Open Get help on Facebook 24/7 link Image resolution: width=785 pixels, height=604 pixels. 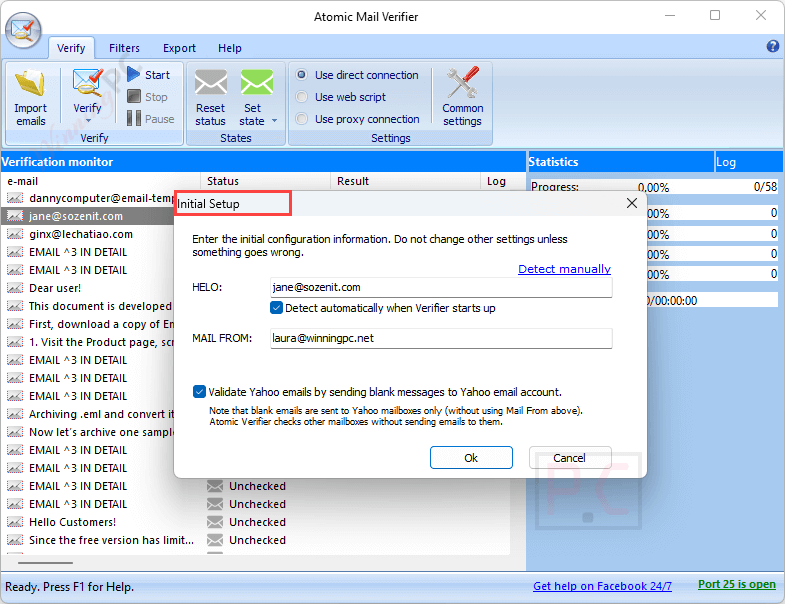(602, 586)
